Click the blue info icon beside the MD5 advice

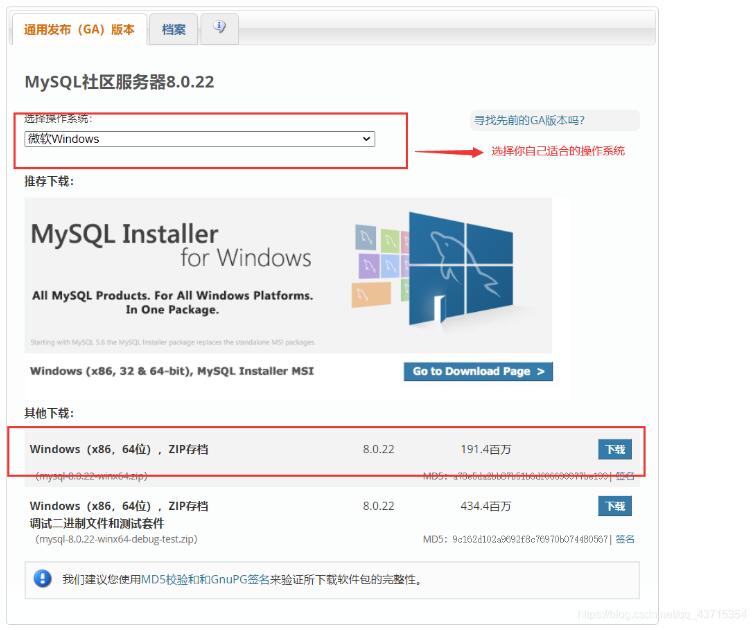pyautogui.click(x=42, y=578)
